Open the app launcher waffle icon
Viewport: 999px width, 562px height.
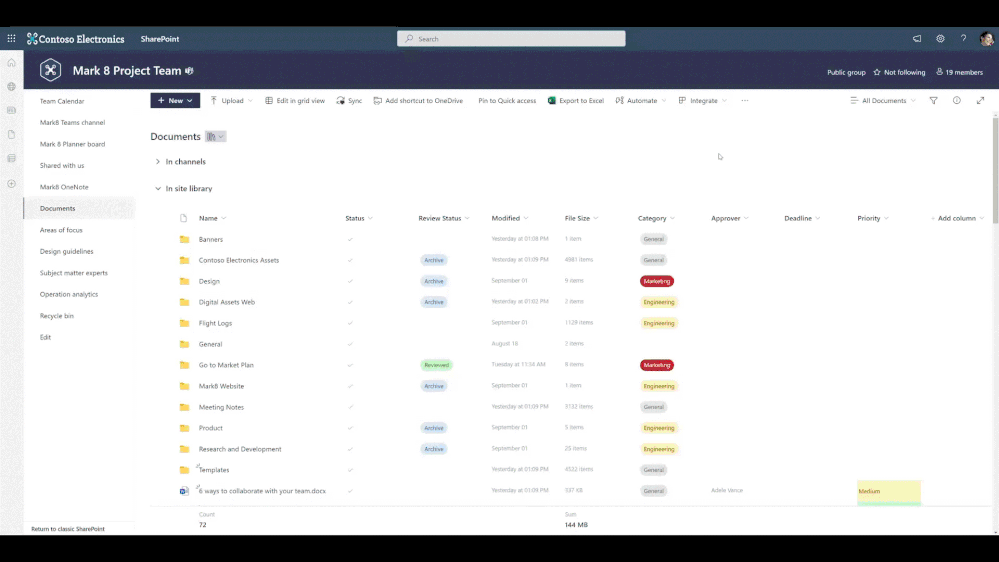pyautogui.click(x=11, y=38)
